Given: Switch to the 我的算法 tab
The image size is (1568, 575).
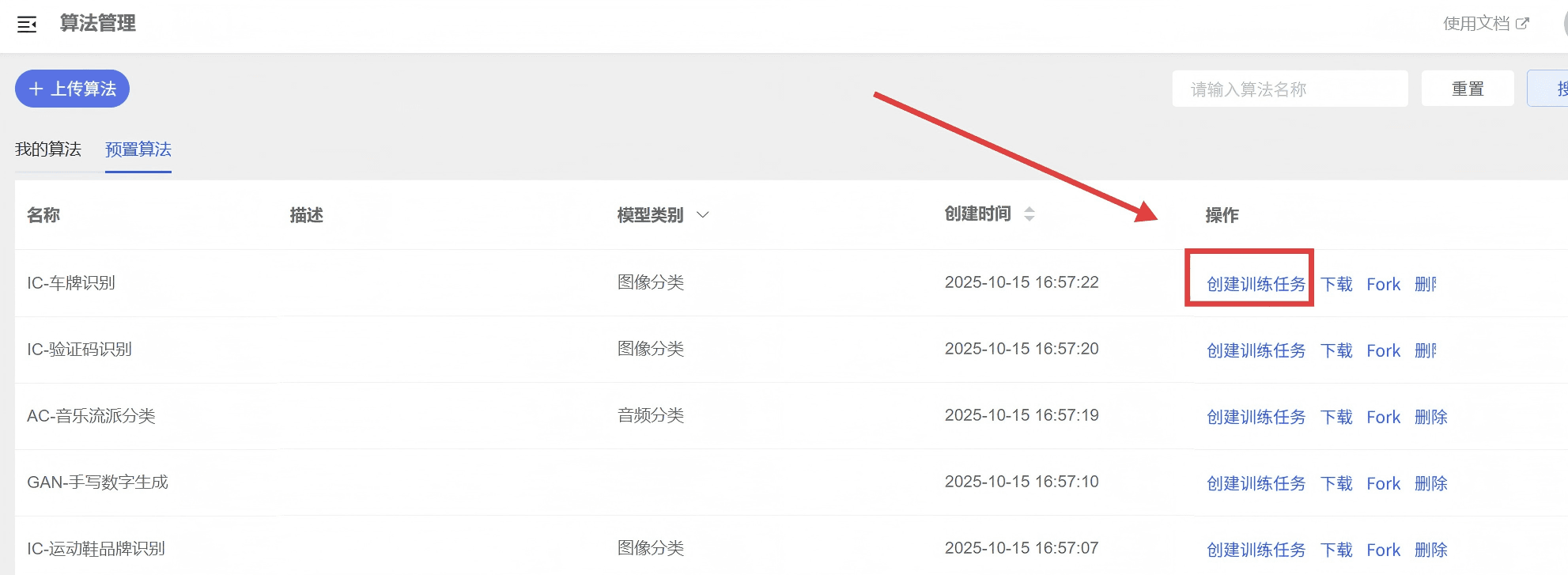Looking at the screenshot, I should click(x=48, y=149).
